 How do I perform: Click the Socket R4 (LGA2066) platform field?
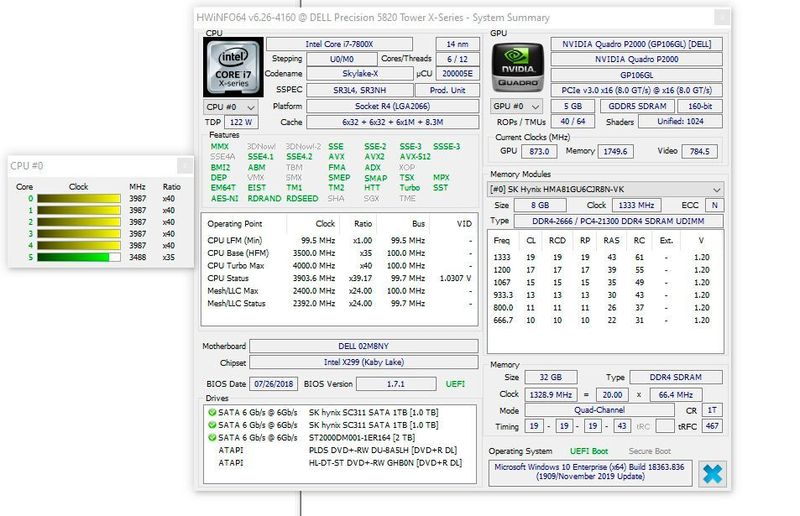(x=392, y=106)
